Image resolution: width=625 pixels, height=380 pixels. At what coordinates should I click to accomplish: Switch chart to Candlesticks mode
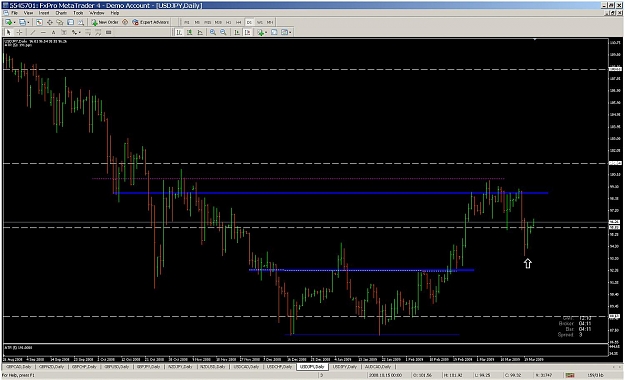(x=190, y=32)
